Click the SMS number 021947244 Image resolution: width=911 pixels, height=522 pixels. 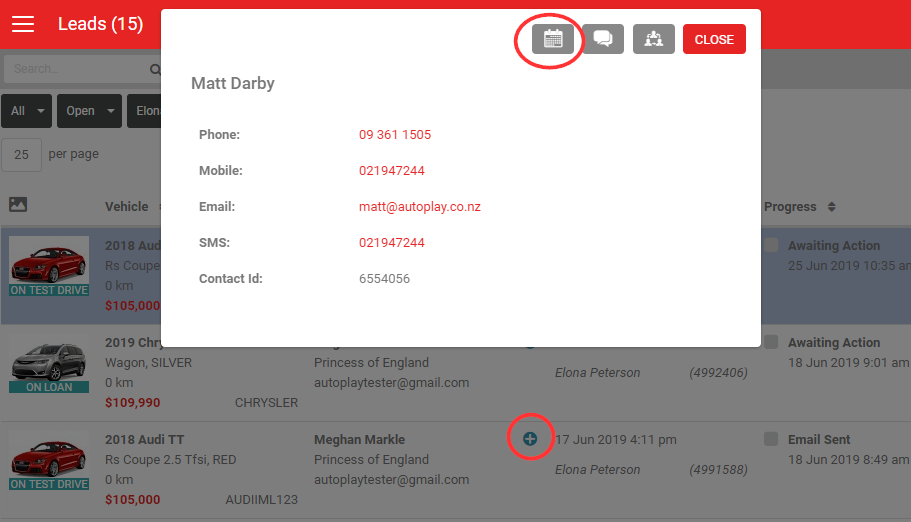(392, 243)
